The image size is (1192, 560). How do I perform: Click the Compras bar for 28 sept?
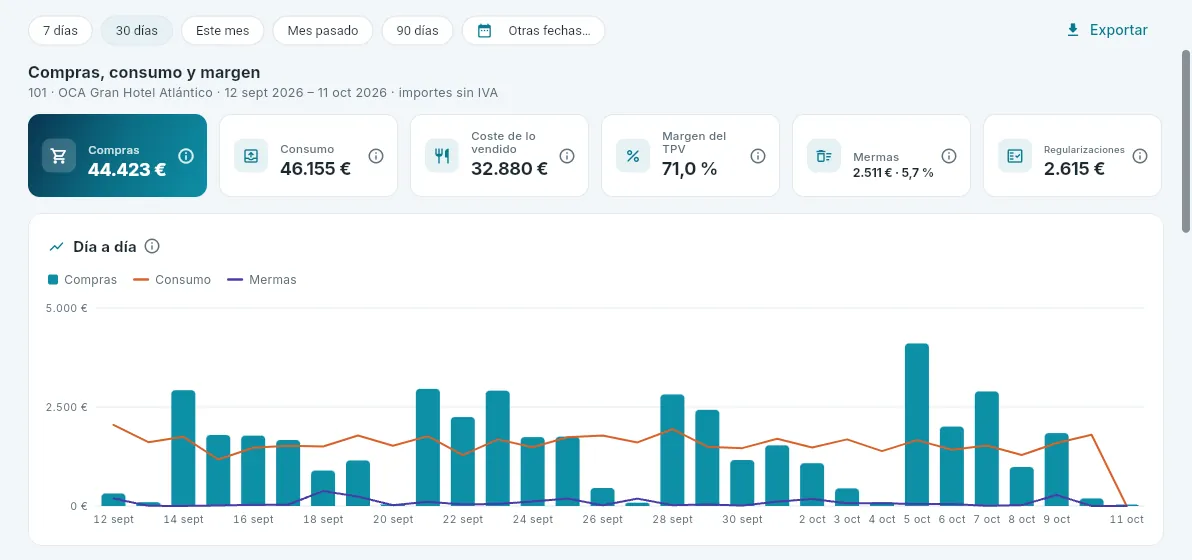pyautogui.click(x=672, y=451)
